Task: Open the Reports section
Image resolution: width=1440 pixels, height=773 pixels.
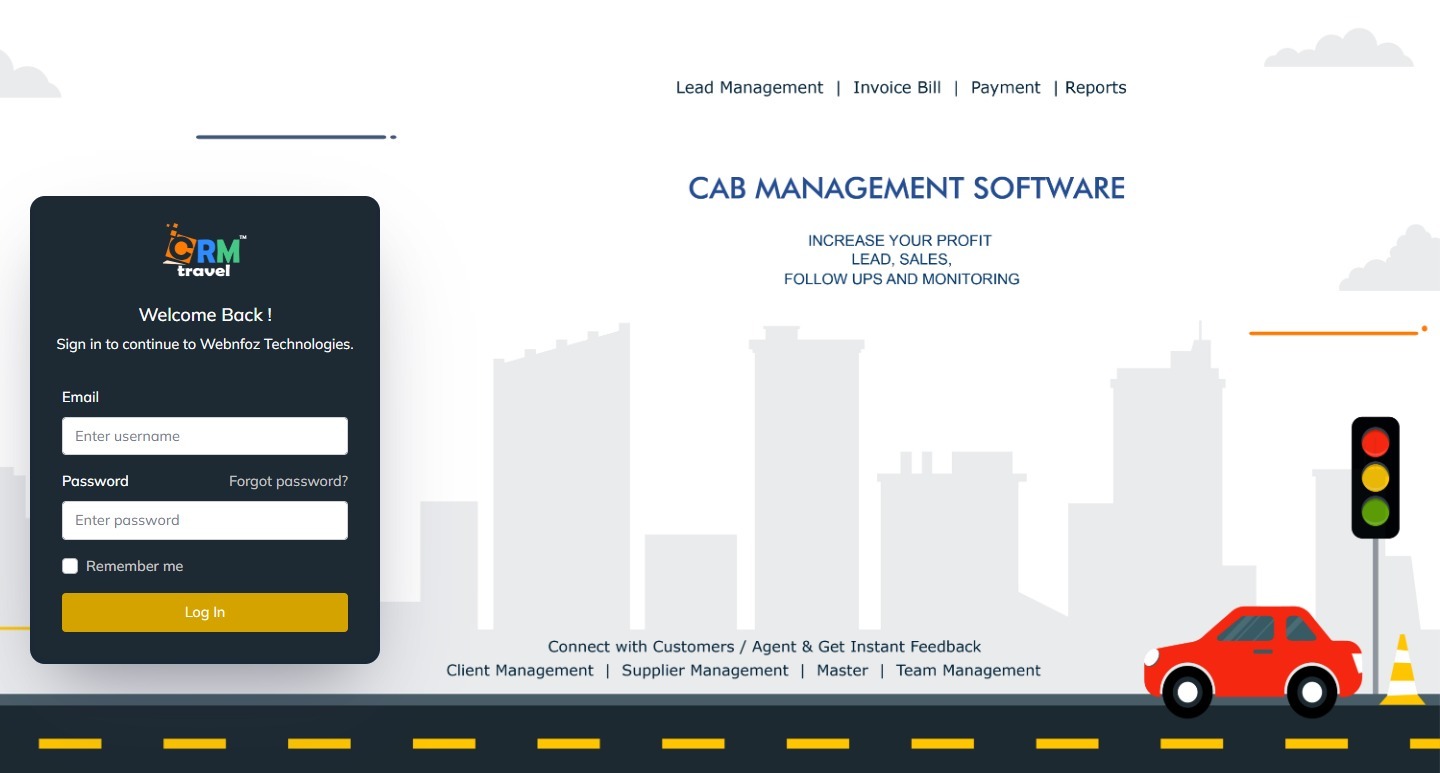Action: tap(1095, 87)
